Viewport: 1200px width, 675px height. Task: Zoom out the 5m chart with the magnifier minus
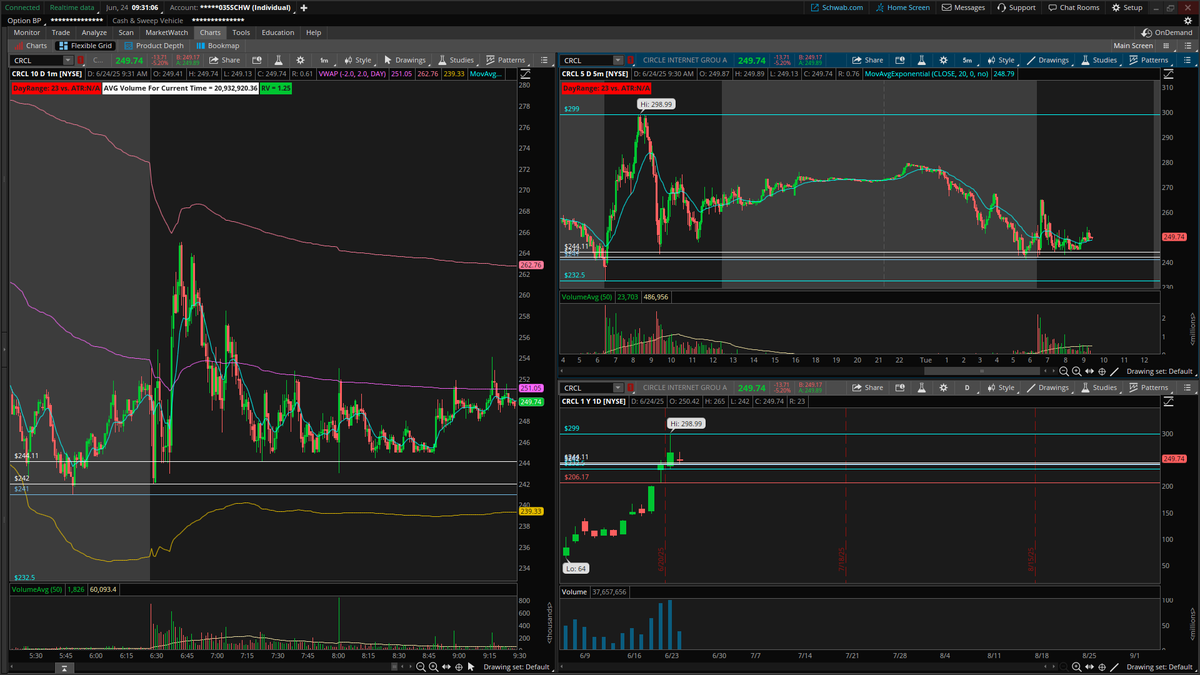pos(1064,371)
